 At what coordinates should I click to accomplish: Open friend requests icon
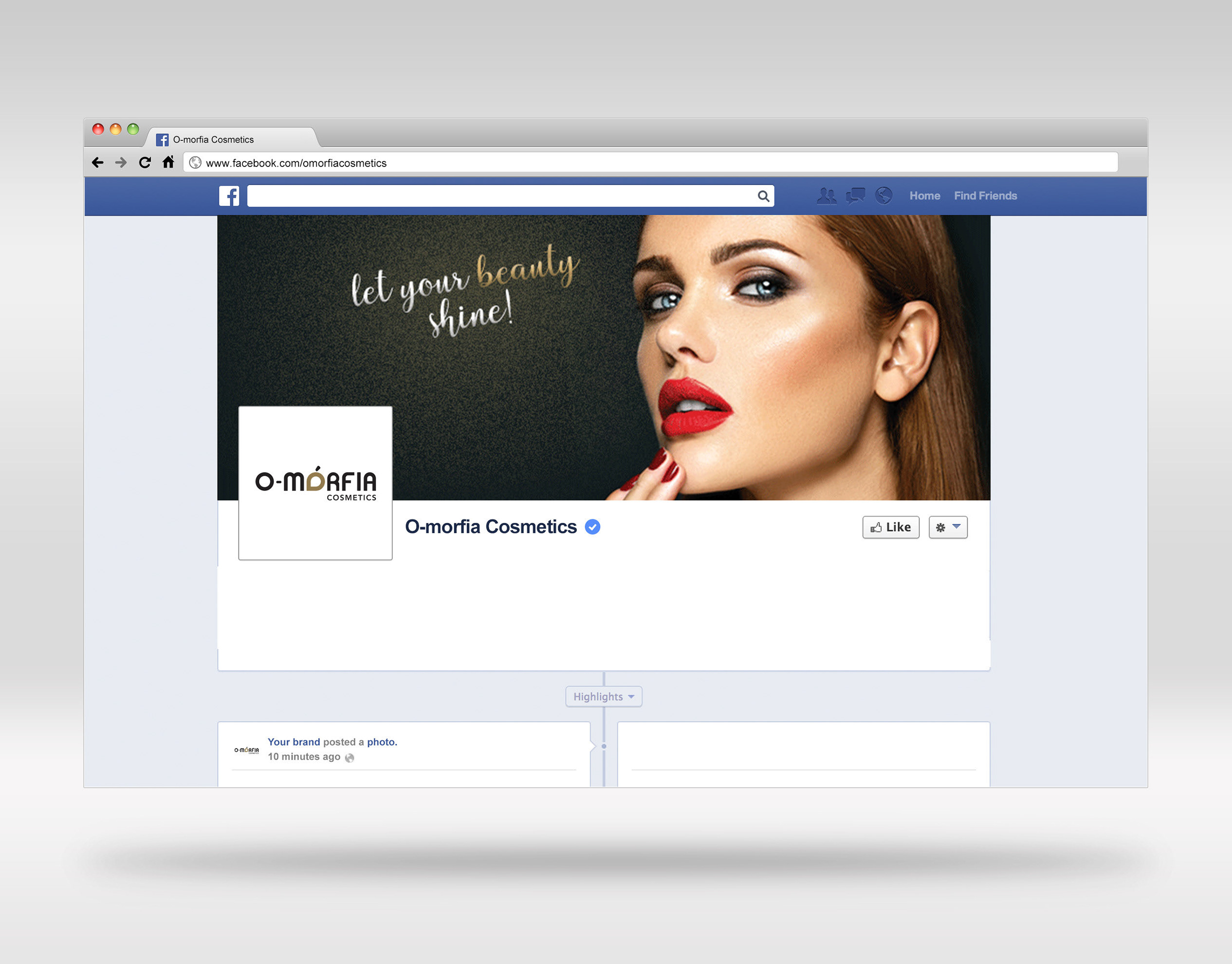coord(827,196)
